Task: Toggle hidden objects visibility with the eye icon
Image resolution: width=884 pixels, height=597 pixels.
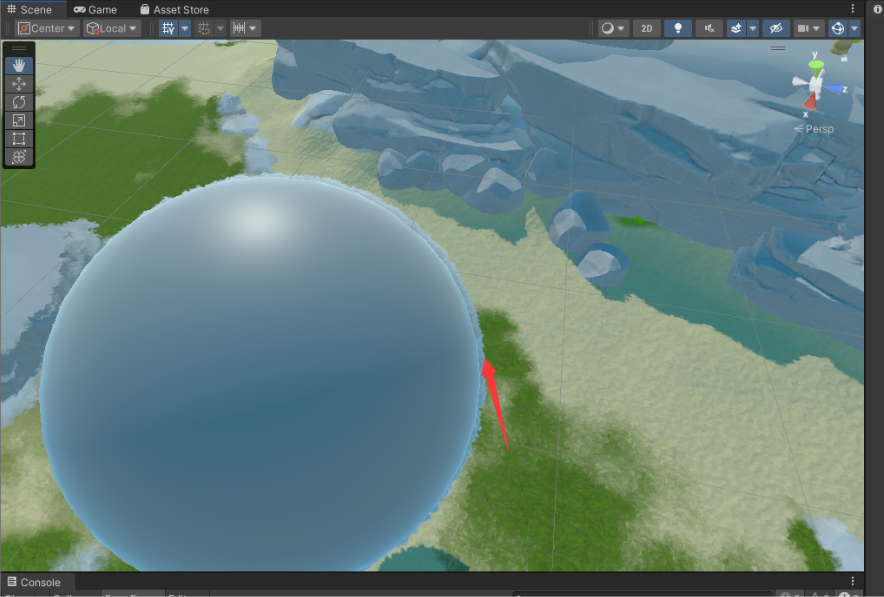Action: coord(776,28)
